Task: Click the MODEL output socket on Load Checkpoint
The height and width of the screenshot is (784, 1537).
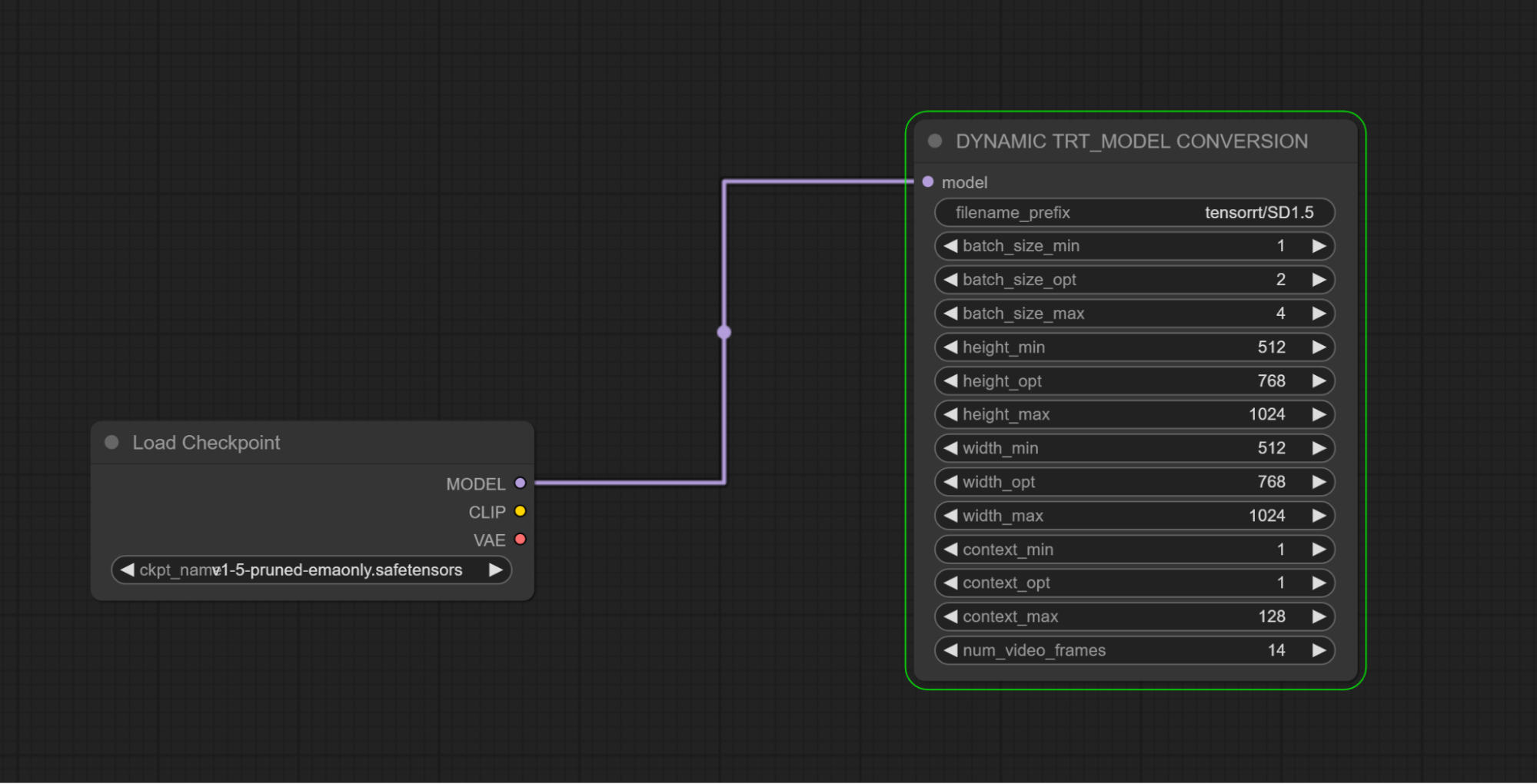Action: [521, 483]
